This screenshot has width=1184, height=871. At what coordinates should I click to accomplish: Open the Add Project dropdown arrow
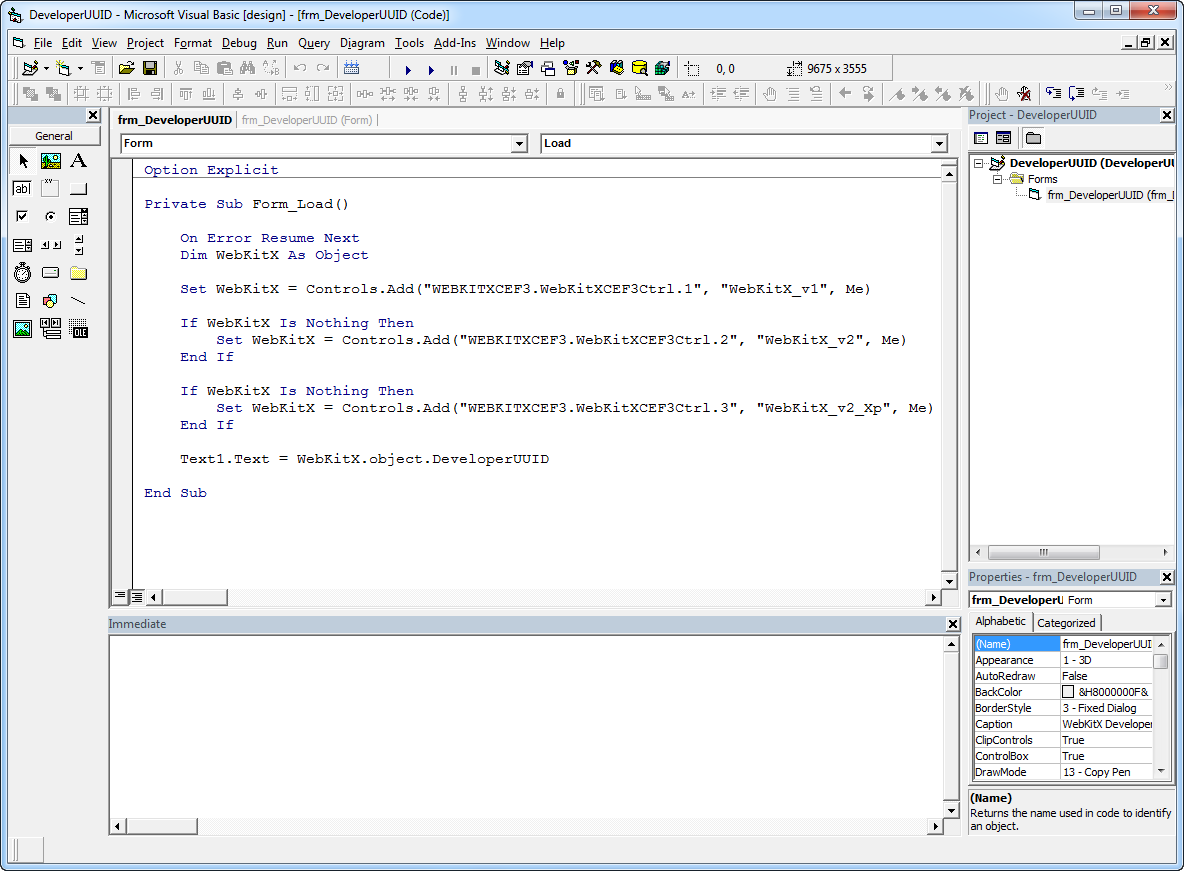(x=46, y=69)
